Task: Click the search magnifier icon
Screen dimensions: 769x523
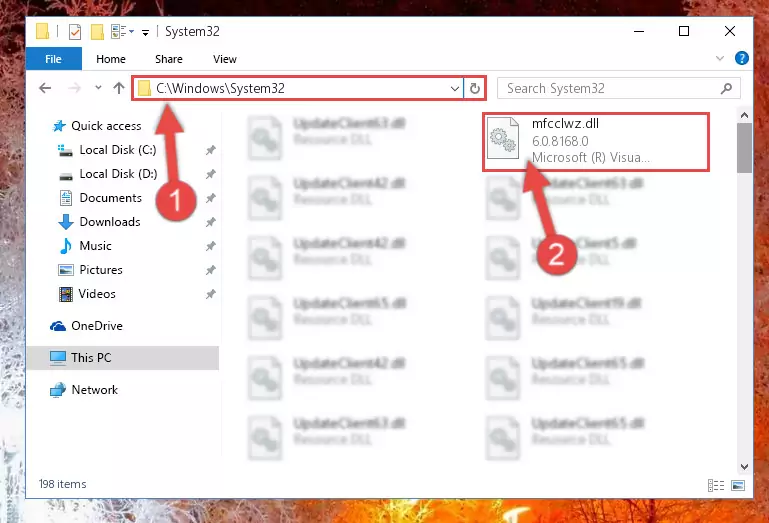Action: tap(726, 88)
